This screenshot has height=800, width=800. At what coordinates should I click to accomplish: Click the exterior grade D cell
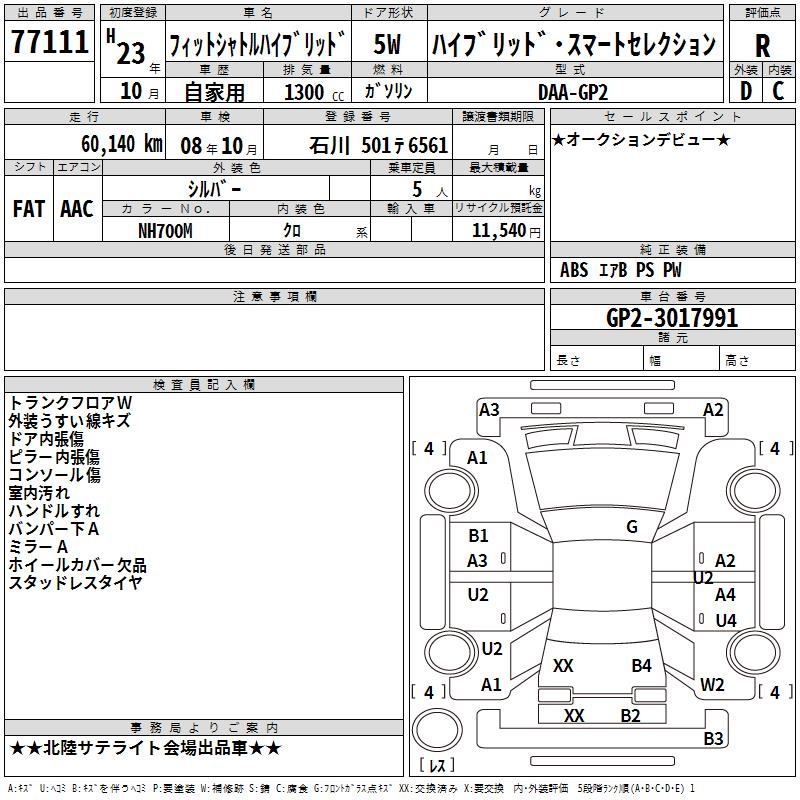pos(745,90)
